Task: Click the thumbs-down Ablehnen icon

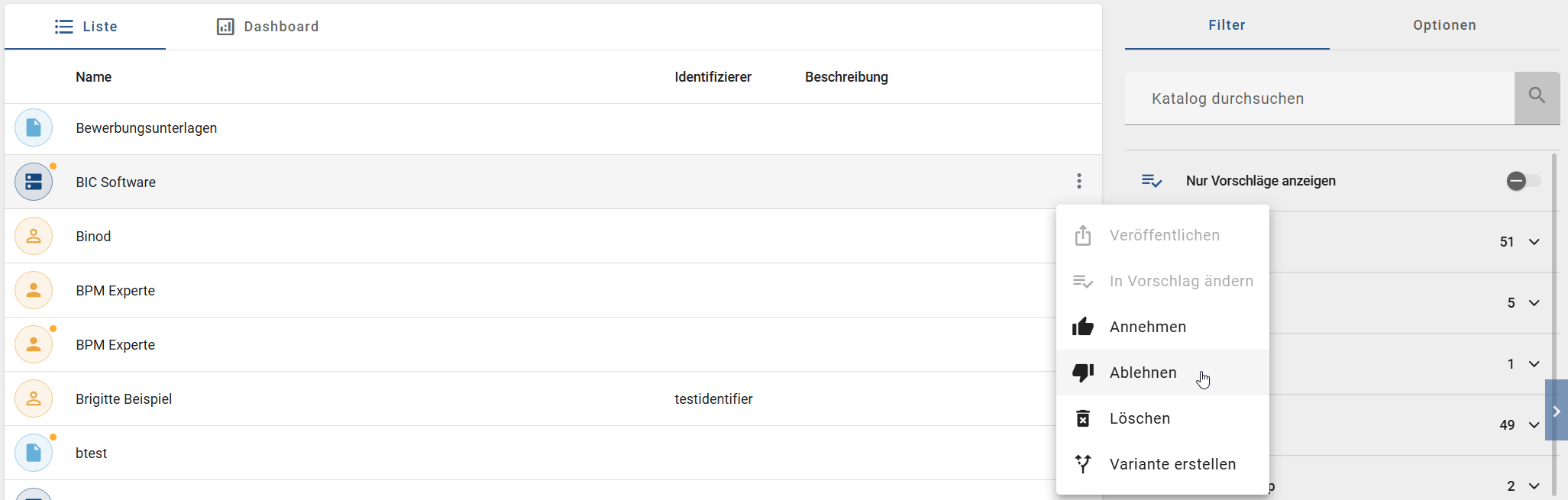Action: pyautogui.click(x=1082, y=373)
